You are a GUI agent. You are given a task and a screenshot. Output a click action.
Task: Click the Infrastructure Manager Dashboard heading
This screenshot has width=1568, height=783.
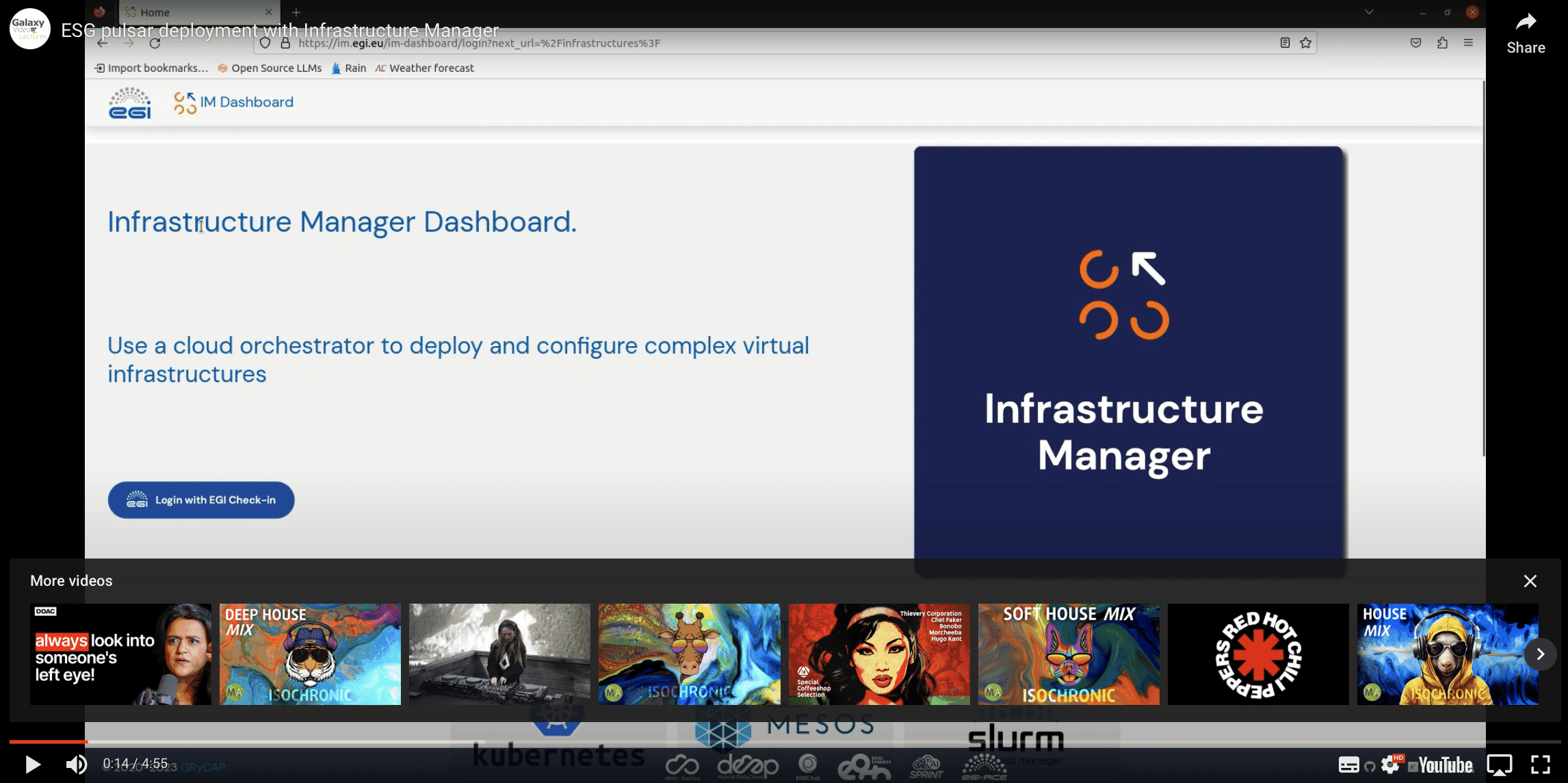(342, 222)
